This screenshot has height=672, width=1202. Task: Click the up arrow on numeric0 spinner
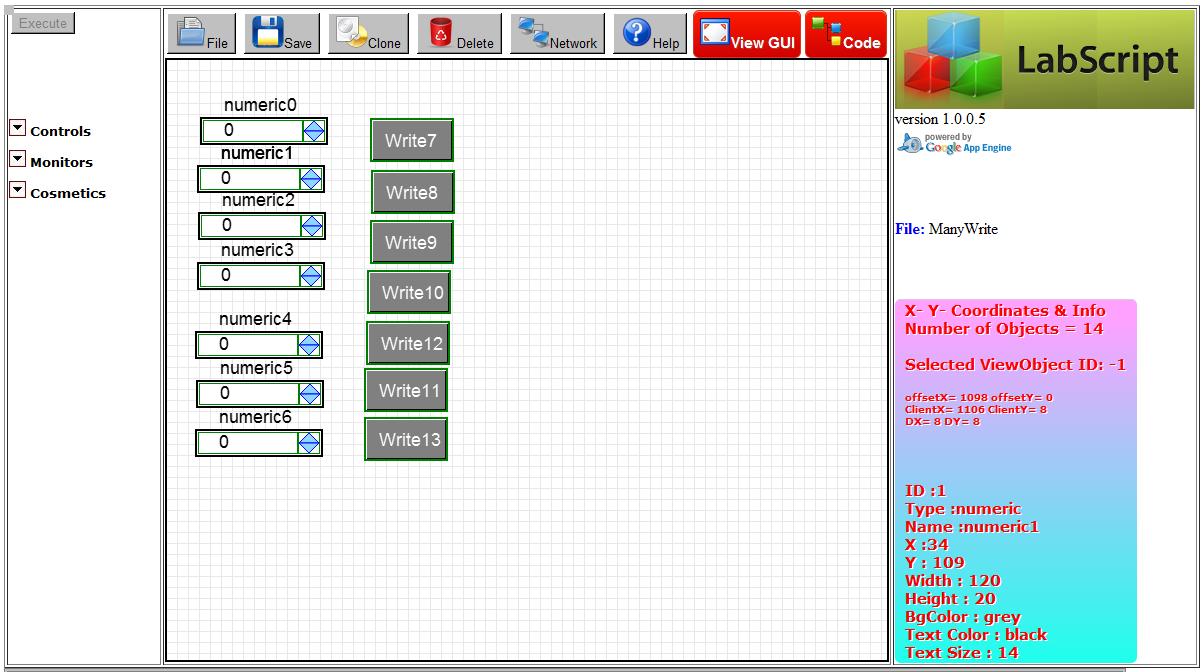click(313, 126)
